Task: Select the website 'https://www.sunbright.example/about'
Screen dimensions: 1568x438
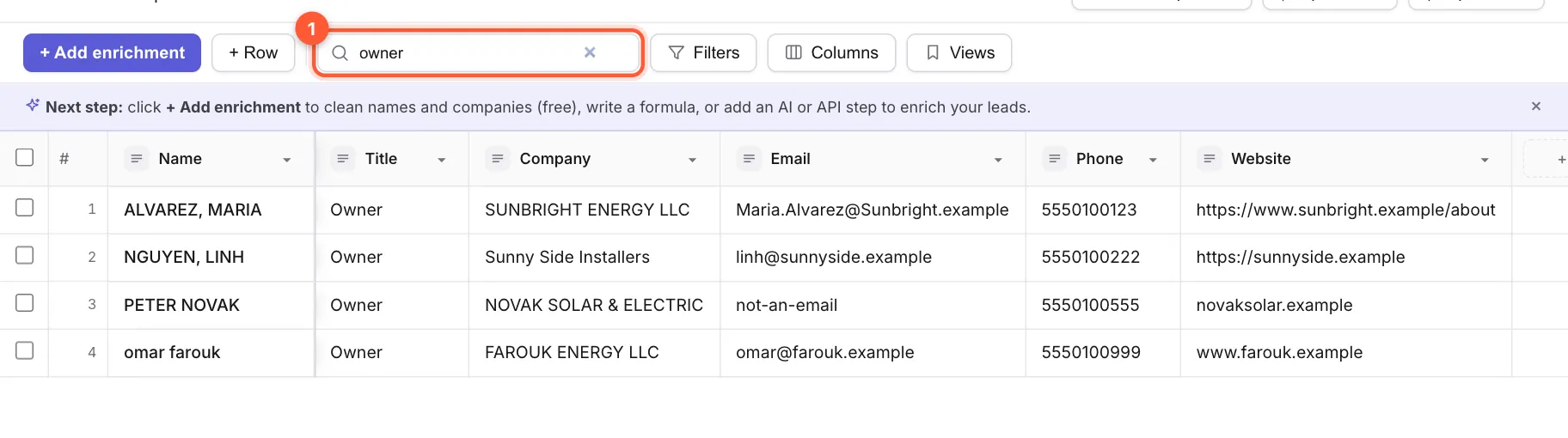Action: pyautogui.click(x=1346, y=210)
